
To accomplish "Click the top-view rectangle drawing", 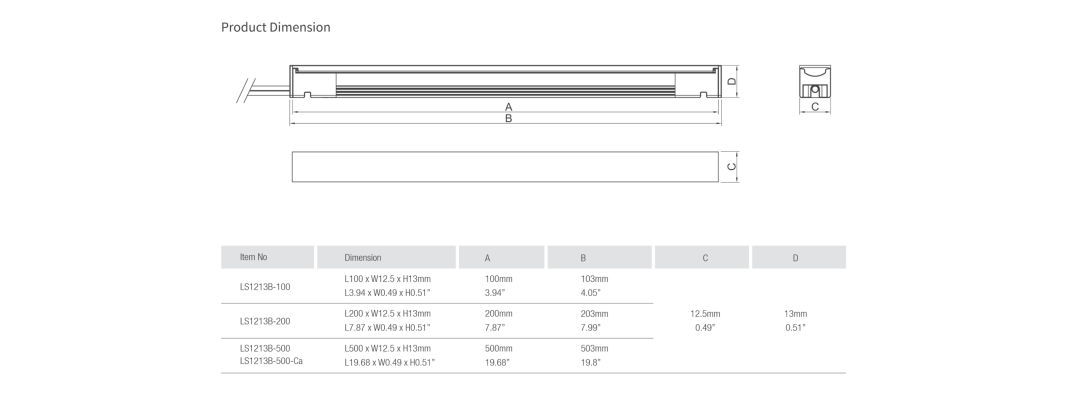I will click(x=505, y=167).
